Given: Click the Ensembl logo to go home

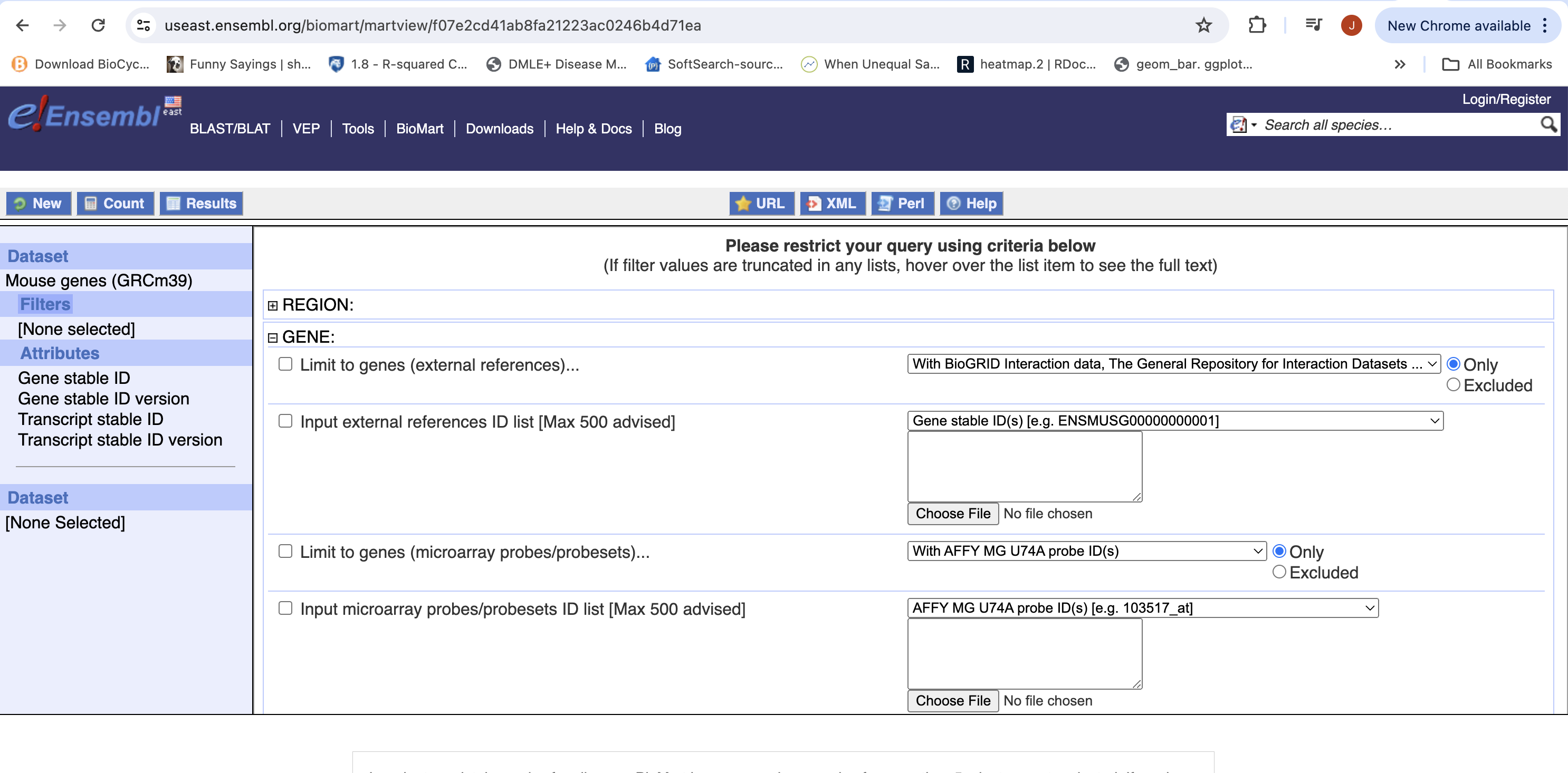Looking at the screenshot, I should [x=85, y=114].
